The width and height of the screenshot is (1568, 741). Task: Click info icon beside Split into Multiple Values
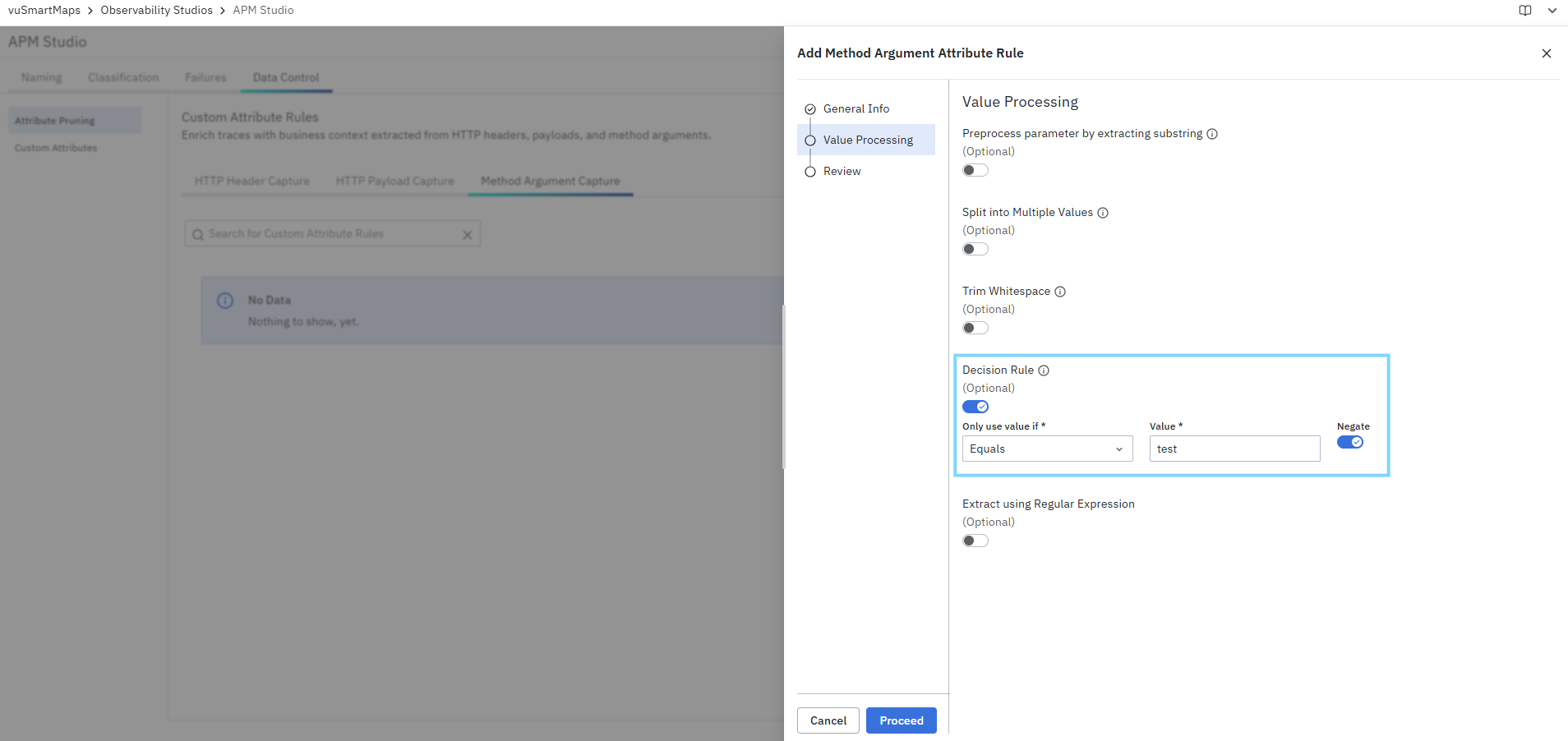1103,213
